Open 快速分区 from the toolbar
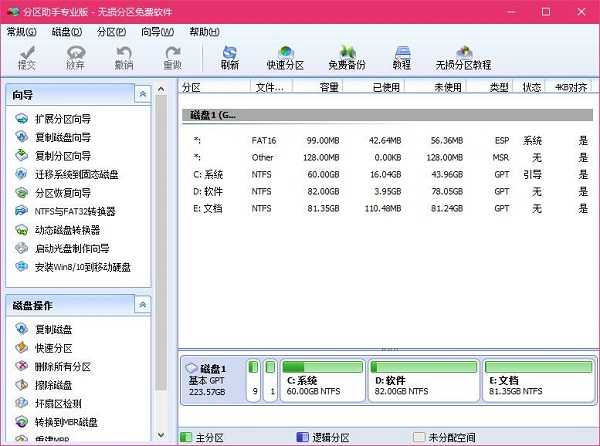The width and height of the screenshot is (600, 446). point(286,57)
